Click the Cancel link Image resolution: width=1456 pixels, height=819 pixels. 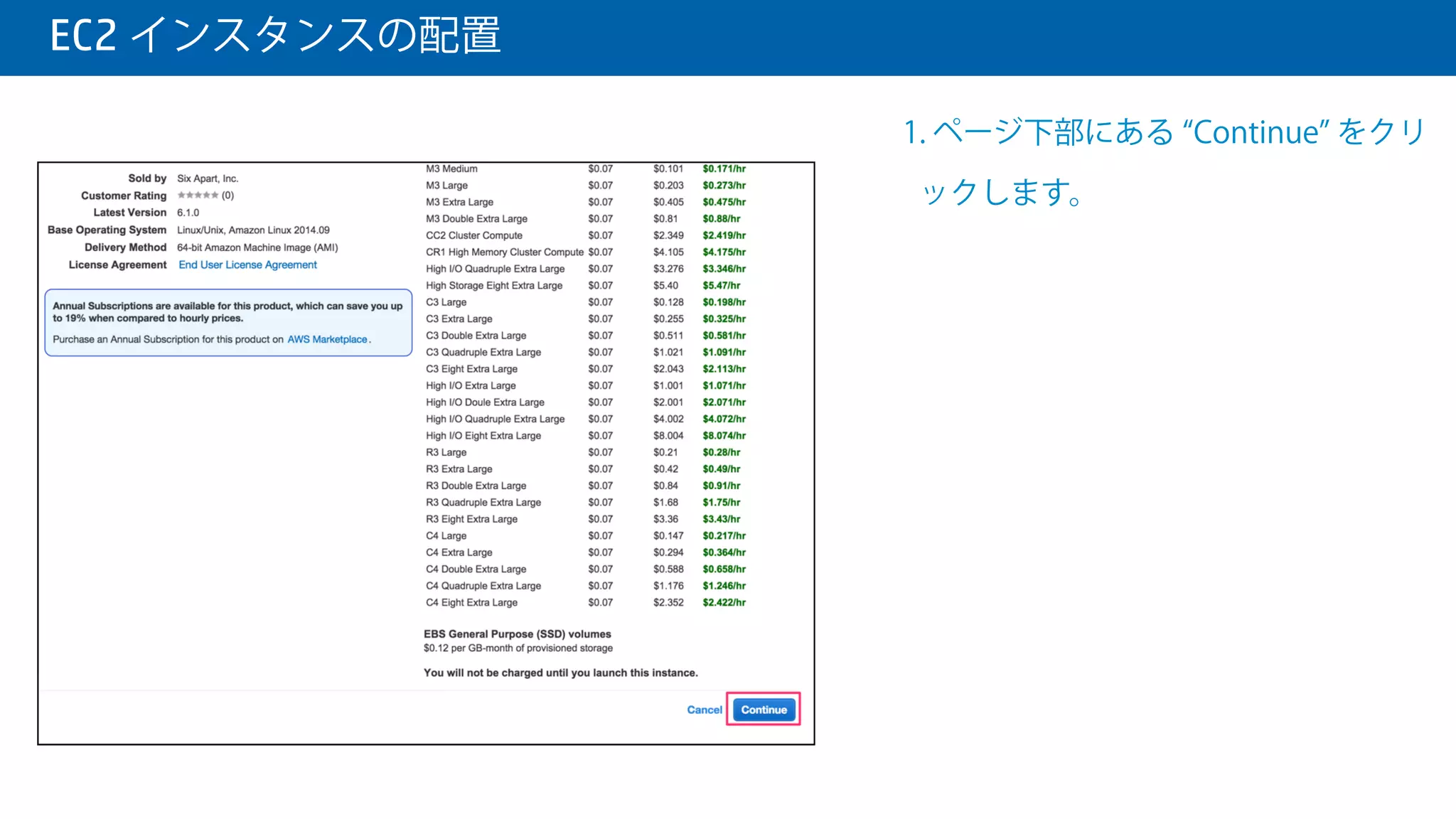[x=704, y=710]
